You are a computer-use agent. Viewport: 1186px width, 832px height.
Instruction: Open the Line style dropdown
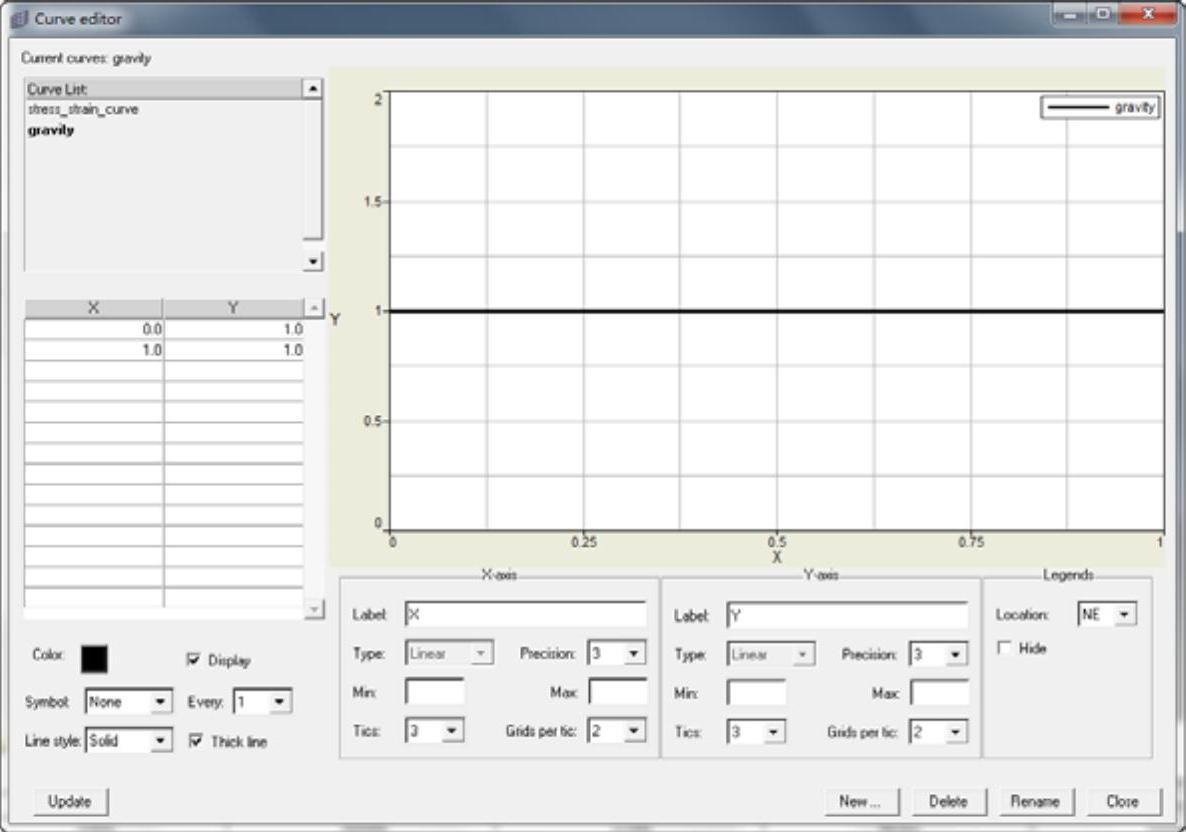pos(159,742)
